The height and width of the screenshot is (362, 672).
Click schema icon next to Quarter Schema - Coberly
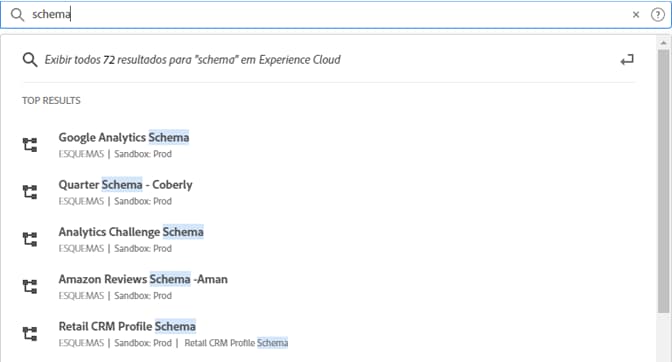pos(30,192)
